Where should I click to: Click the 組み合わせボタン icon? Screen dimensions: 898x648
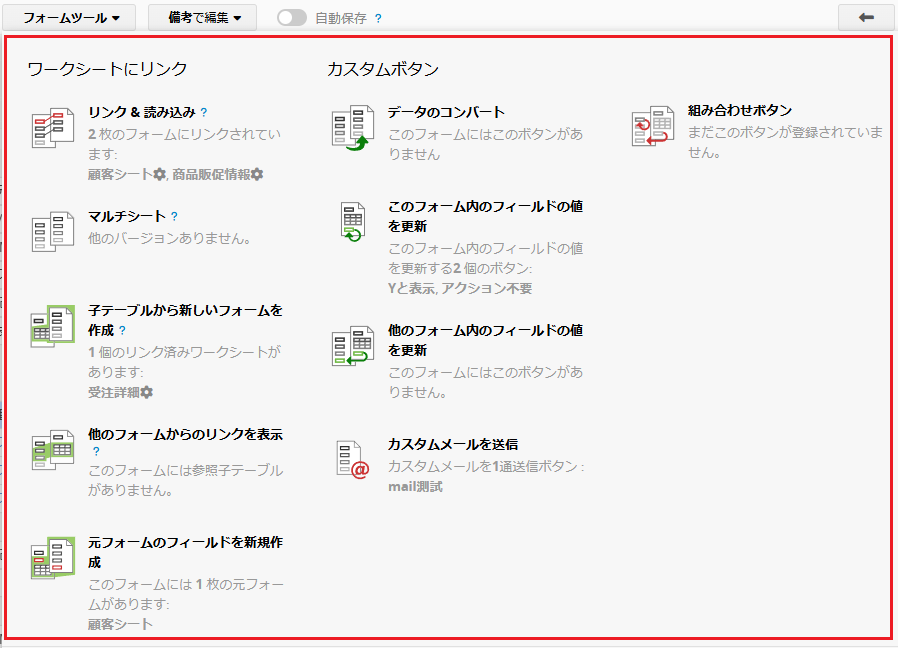pos(653,127)
